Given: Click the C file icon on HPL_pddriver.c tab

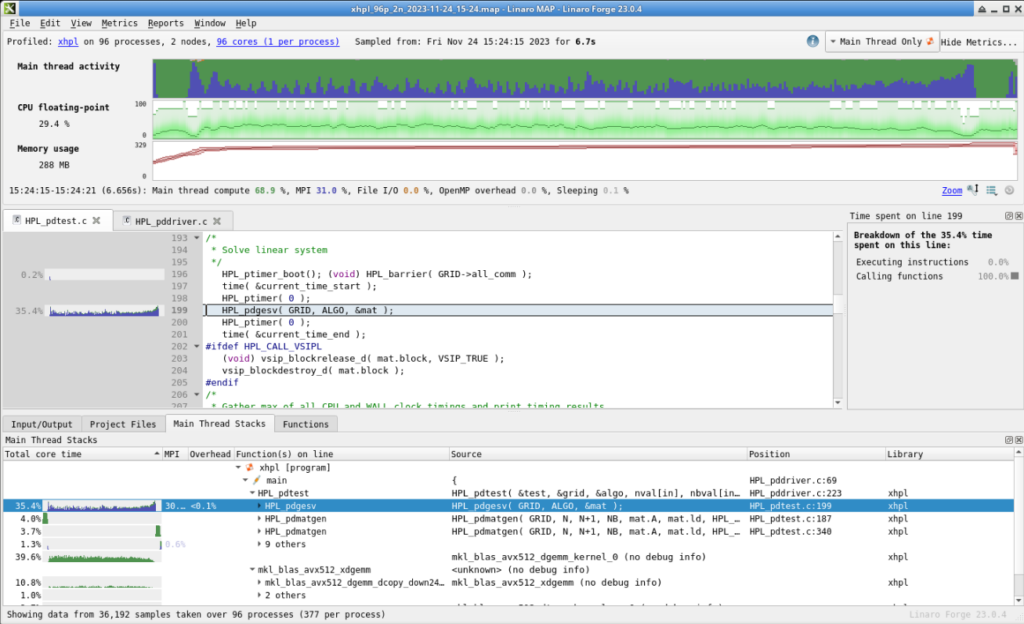Looking at the screenshot, I should click(x=127, y=221).
